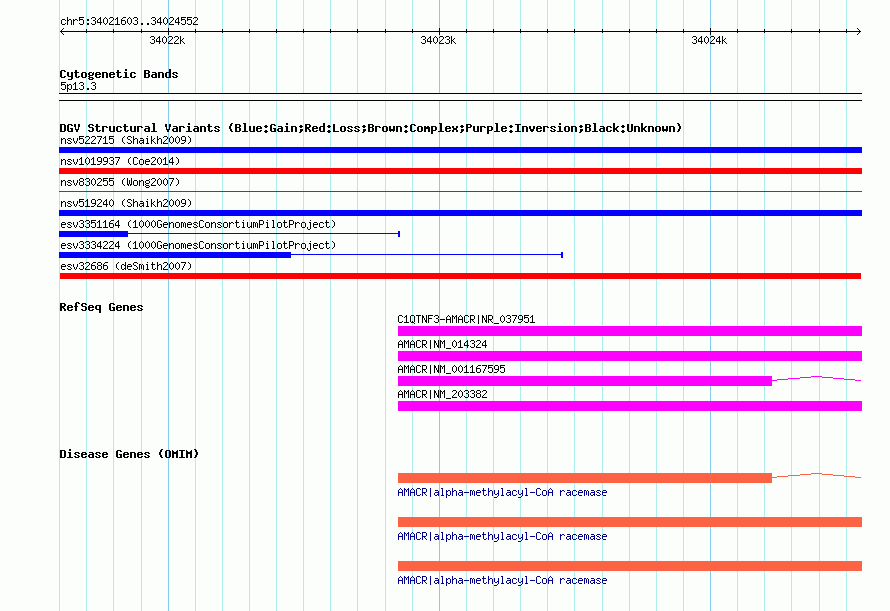Select the magenta NM_014324 transcript bar

tap(630, 356)
